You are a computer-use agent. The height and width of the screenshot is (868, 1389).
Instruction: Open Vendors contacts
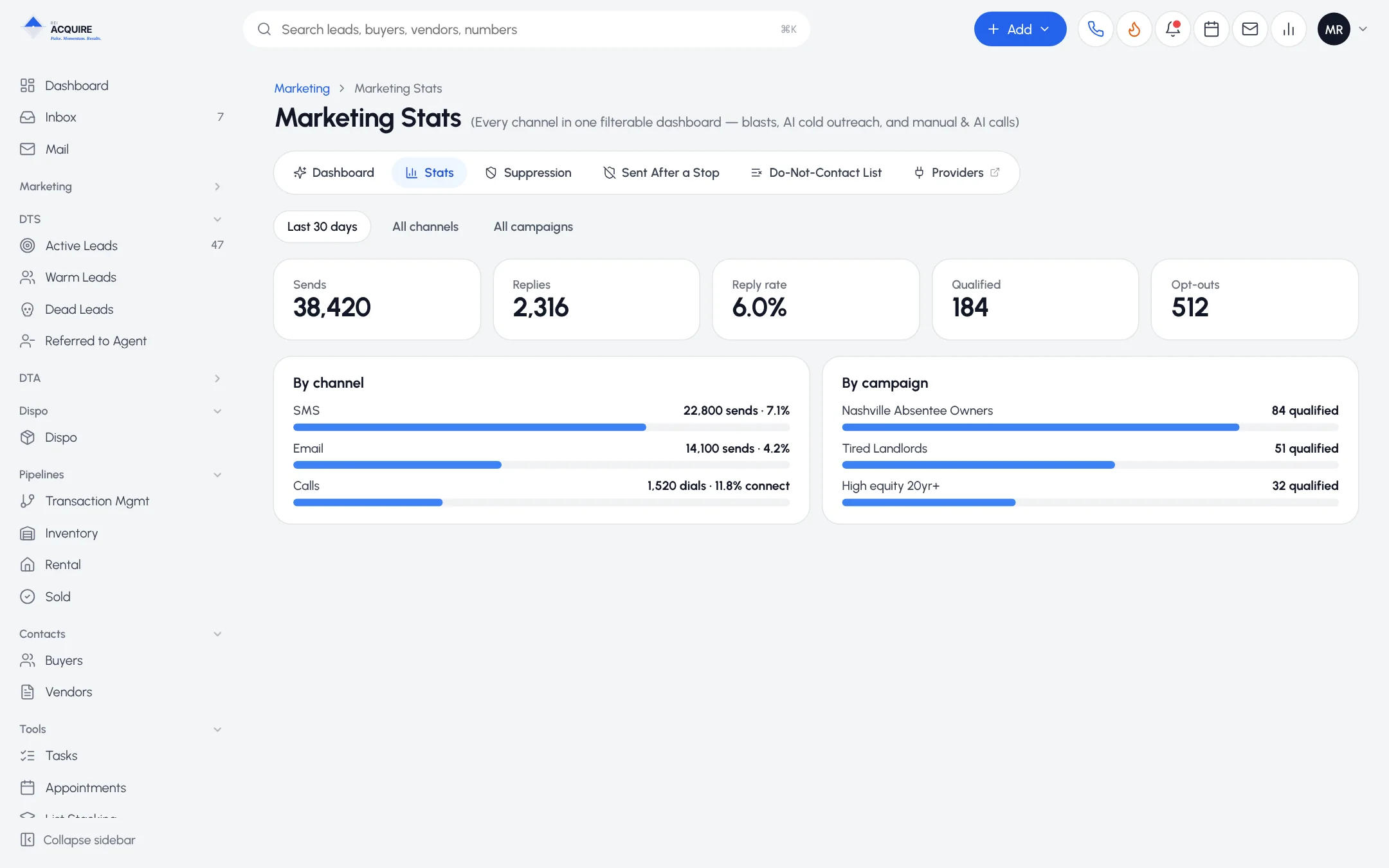(x=122, y=692)
